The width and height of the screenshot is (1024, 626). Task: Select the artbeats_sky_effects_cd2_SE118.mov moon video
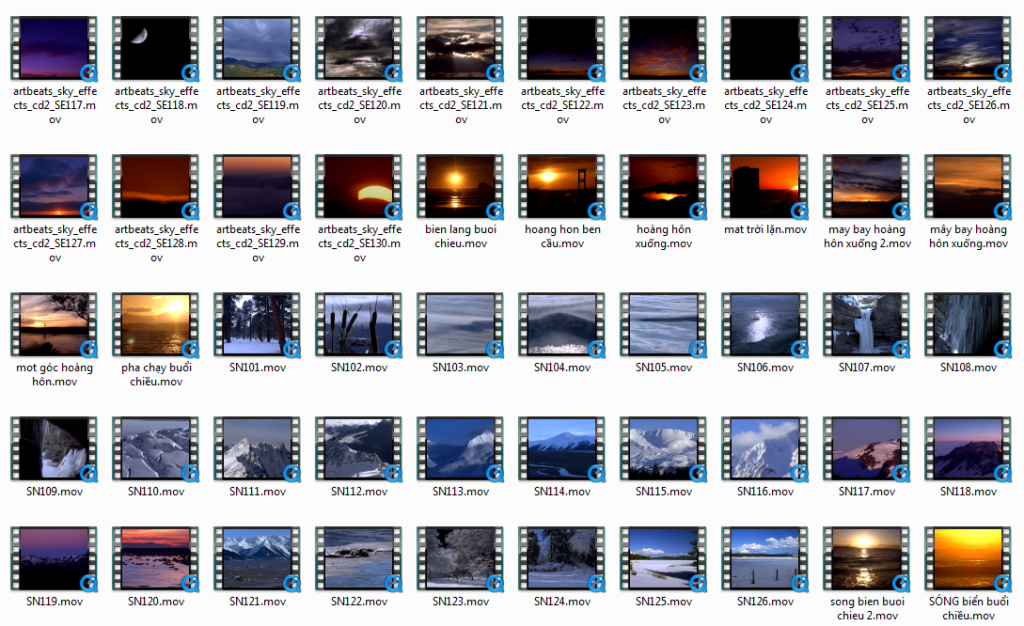pos(155,47)
